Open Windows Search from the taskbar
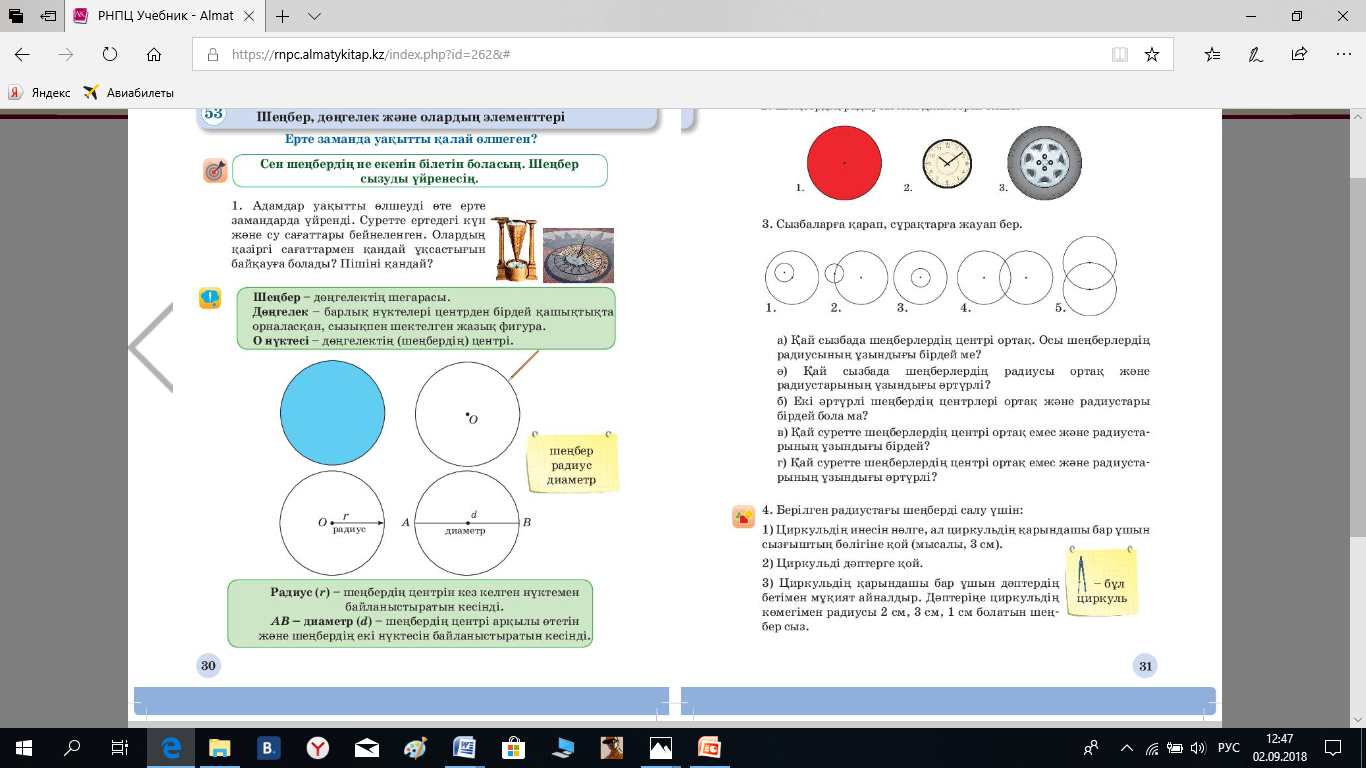1366x768 pixels. pos(72,748)
